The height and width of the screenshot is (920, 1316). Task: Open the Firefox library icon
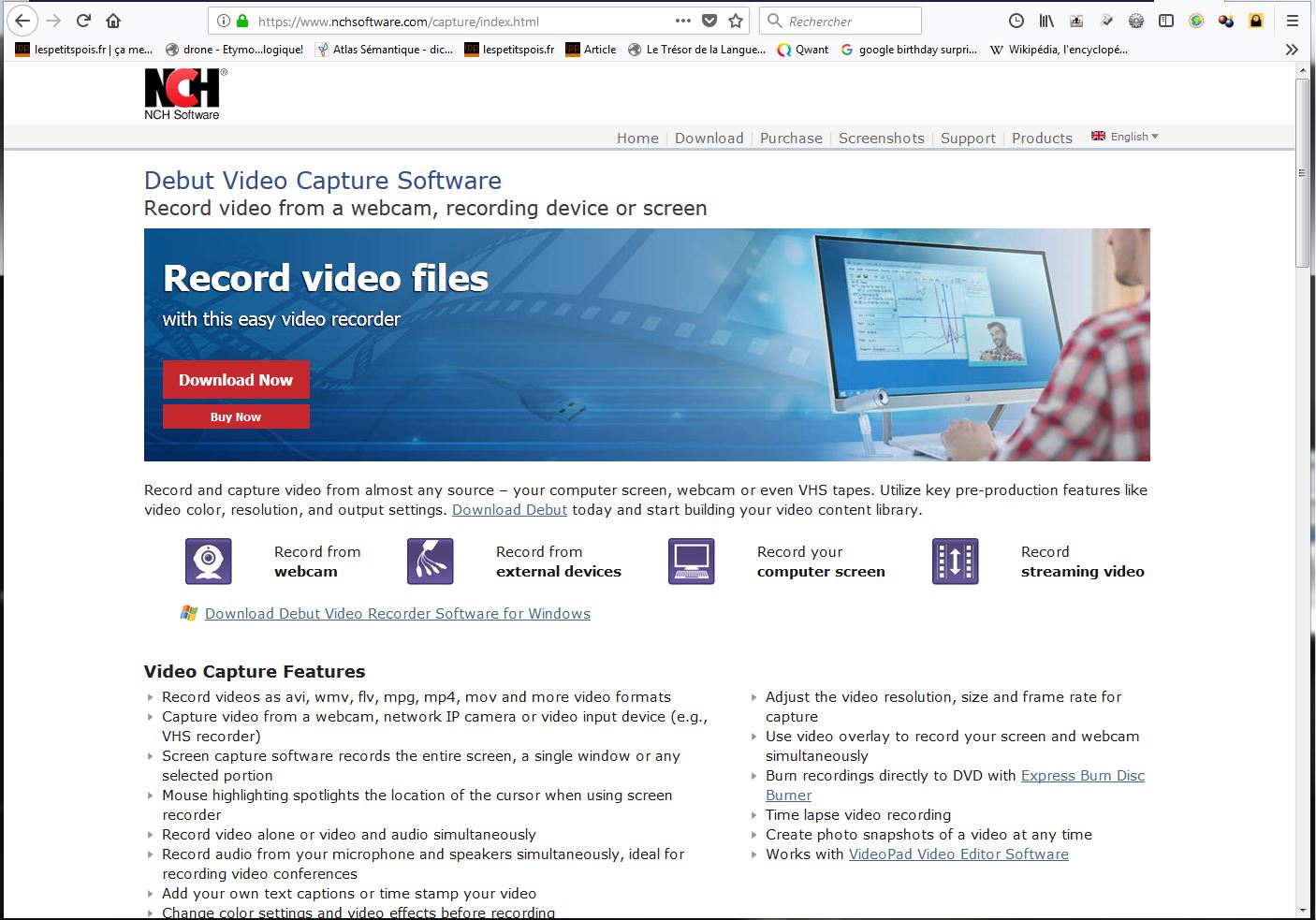pos(1046,21)
